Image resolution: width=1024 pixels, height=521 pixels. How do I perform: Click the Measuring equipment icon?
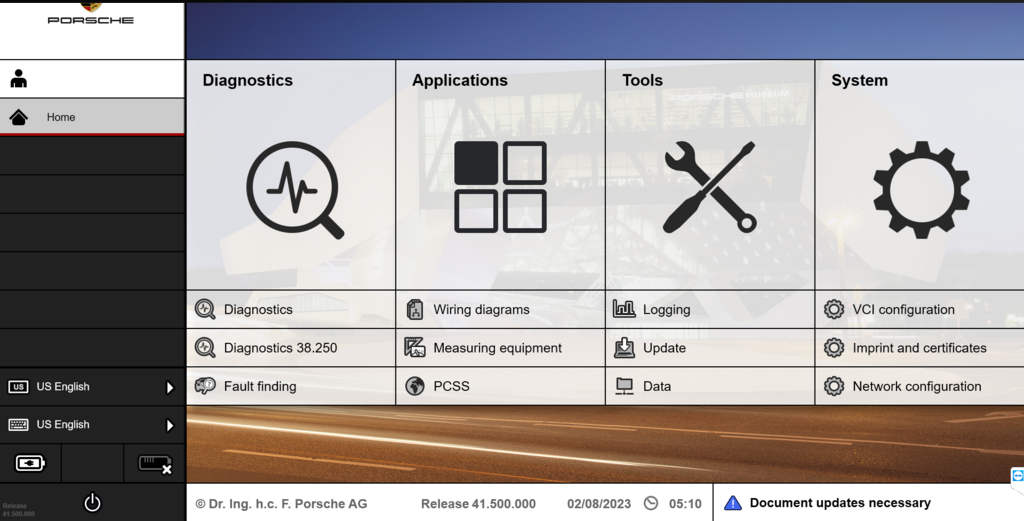415,347
